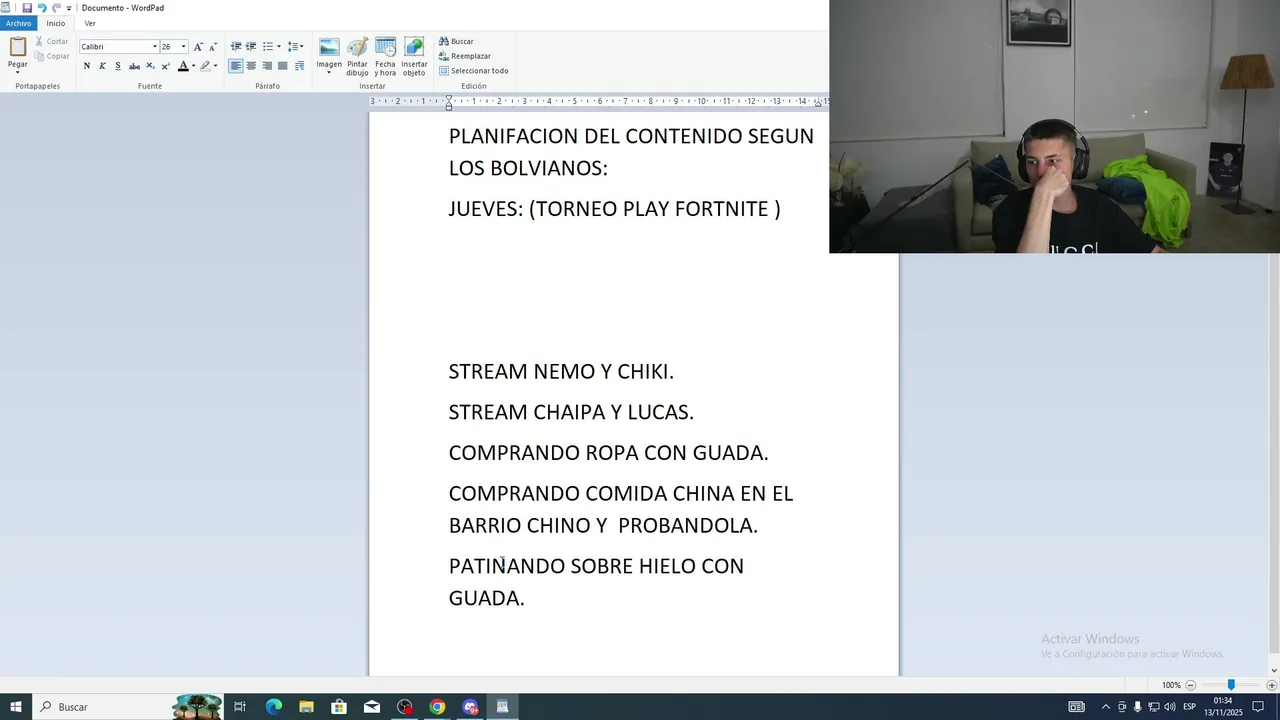Open the Mail app from the taskbar
Image resolution: width=1280 pixels, height=720 pixels.
pos(372,707)
